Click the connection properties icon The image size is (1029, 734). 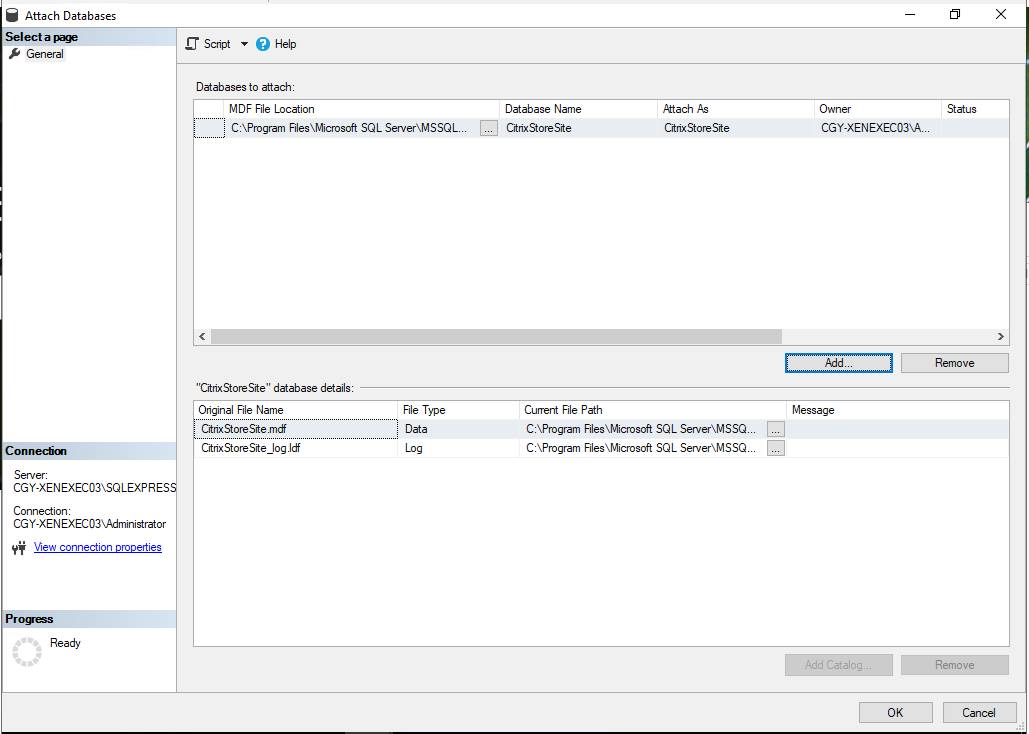click(x=18, y=548)
